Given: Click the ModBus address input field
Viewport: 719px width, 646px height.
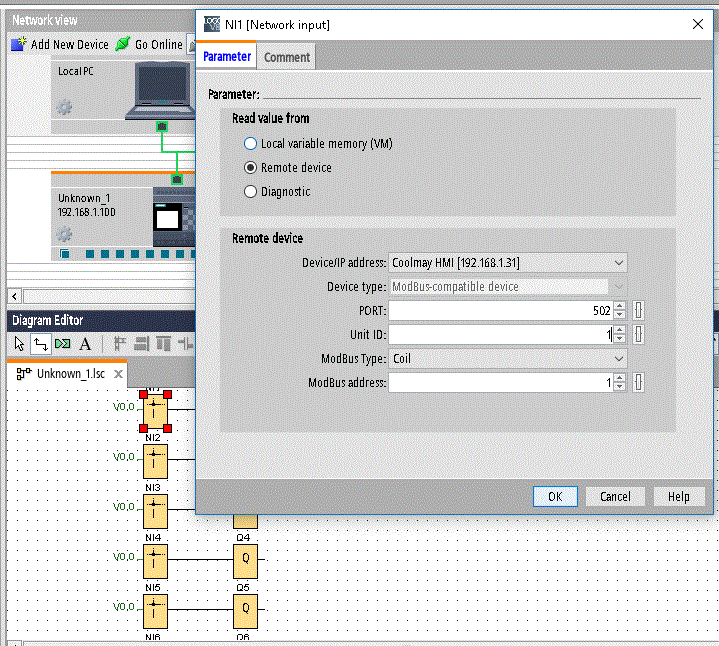Looking at the screenshot, I should pyautogui.click(x=501, y=382).
